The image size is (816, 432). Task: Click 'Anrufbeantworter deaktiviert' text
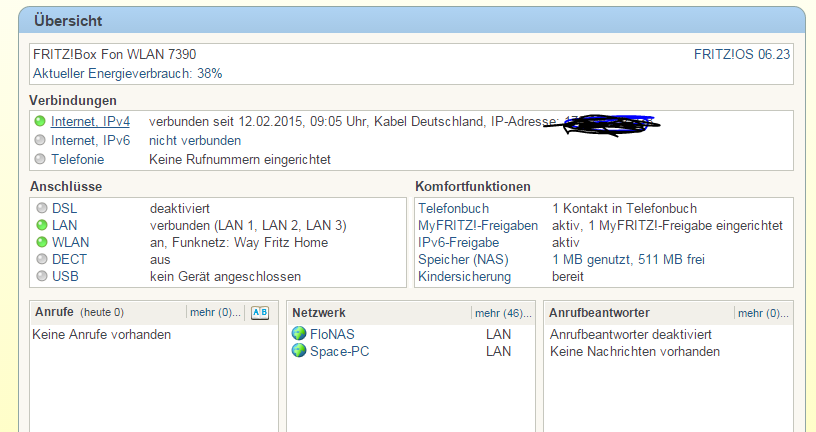coord(631,334)
